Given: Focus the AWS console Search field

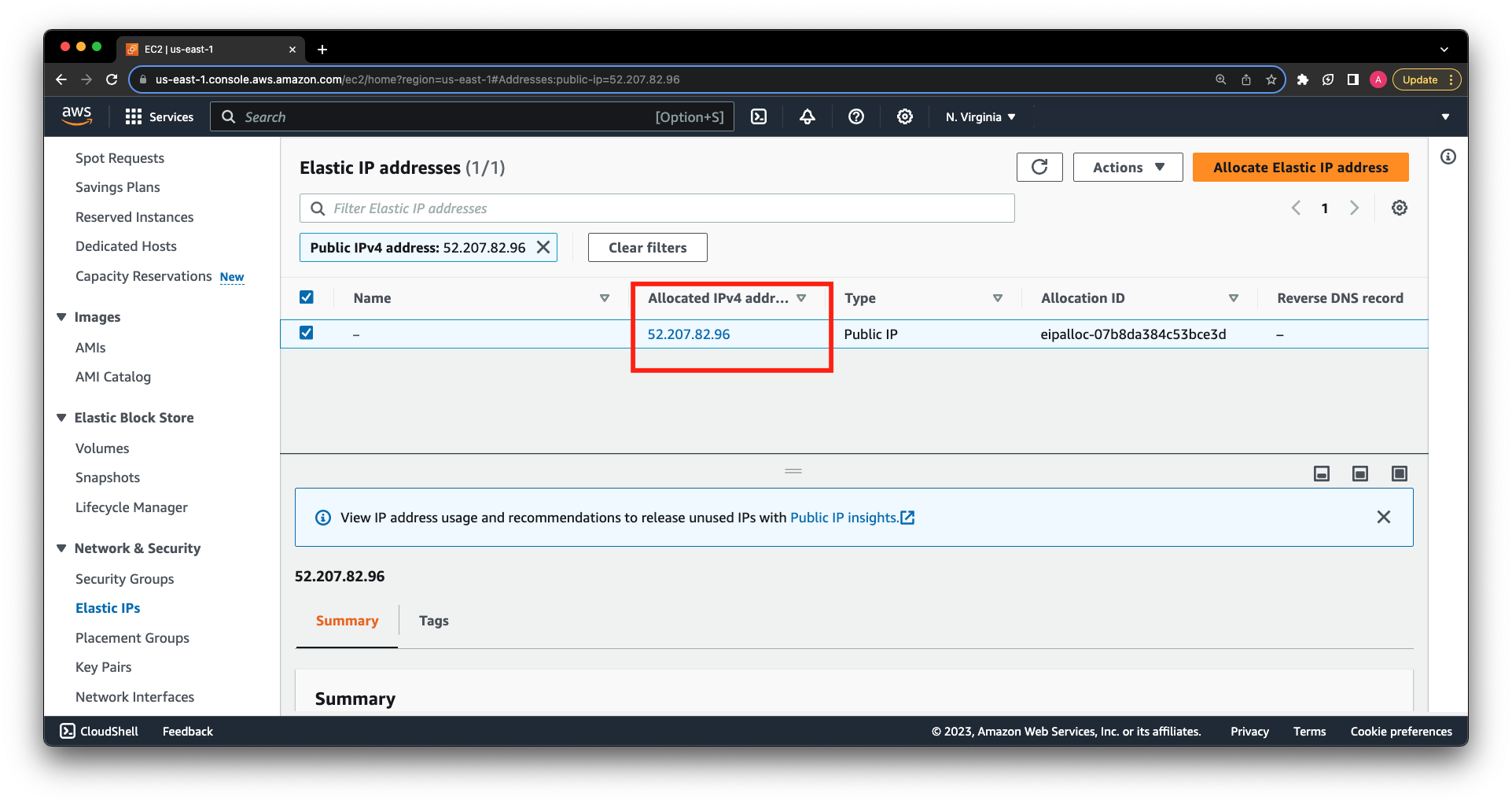Looking at the screenshot, I should (x=472, y=116).
